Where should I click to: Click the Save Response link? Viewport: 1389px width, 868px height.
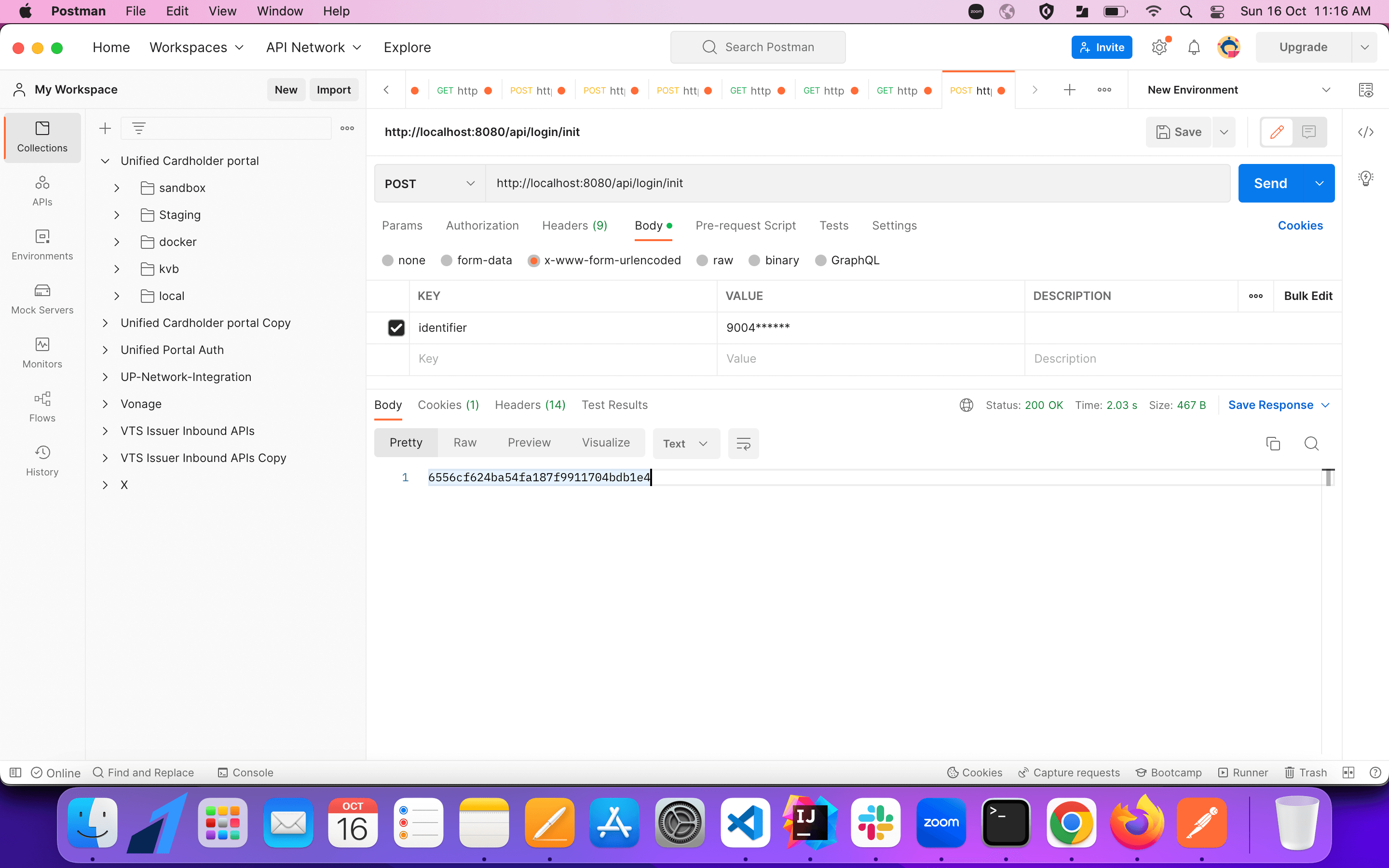[1270, 405]
